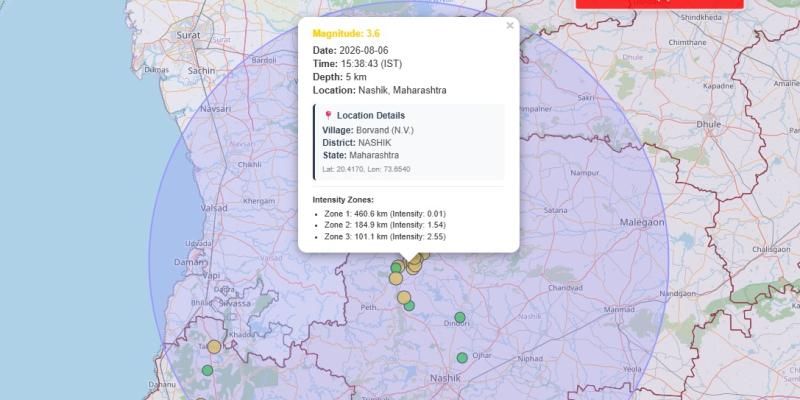
Task: Click the Intensity Zones heading
Action: click(343, 200)
